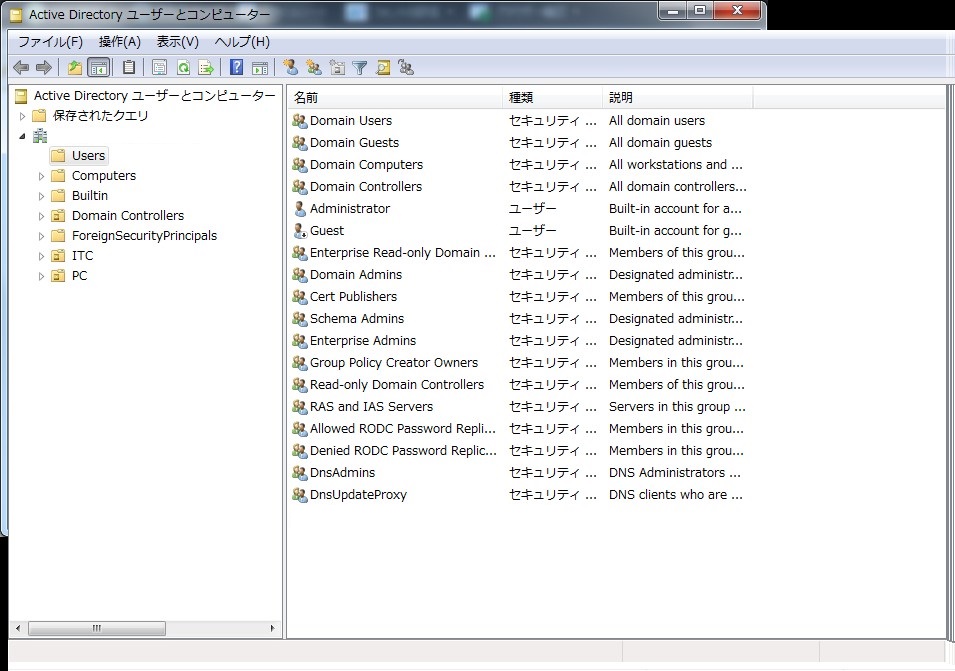Image resolution: width=955 pixels, height=671 pixels.
Task: Toggle the action pane toolbar icon
Action: [x=260, y=68]
